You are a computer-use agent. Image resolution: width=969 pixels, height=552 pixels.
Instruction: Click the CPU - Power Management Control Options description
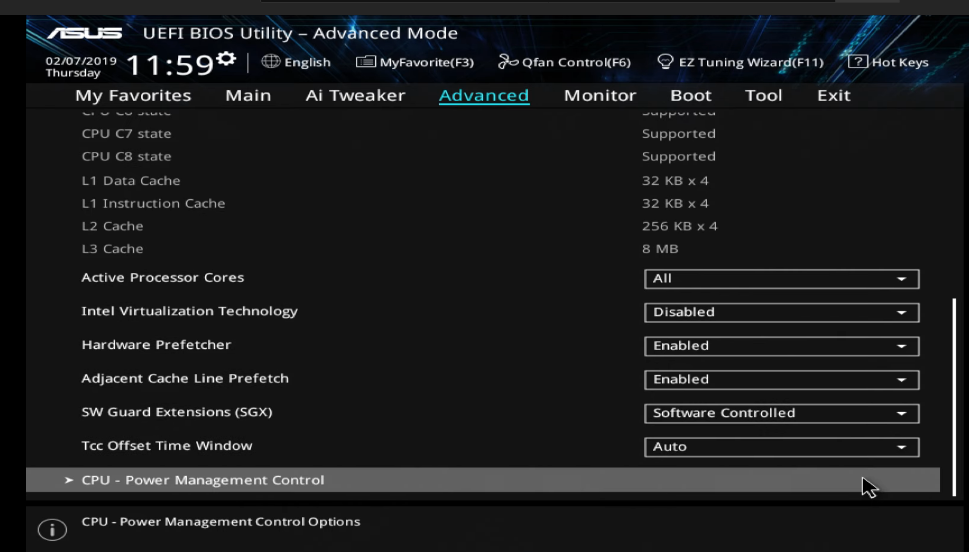click(x=221, y=522)
